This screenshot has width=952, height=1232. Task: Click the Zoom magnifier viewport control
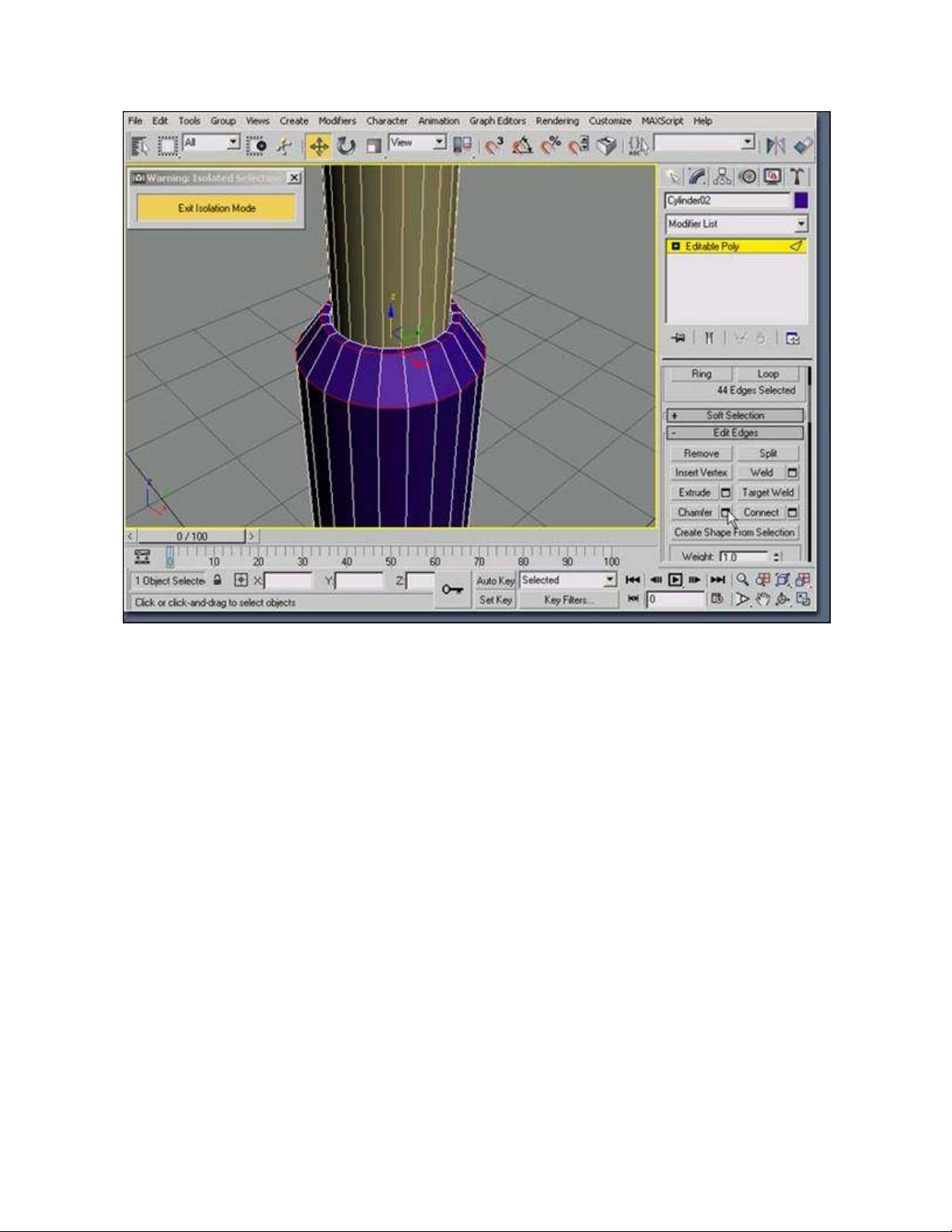(x=742, y=580)
